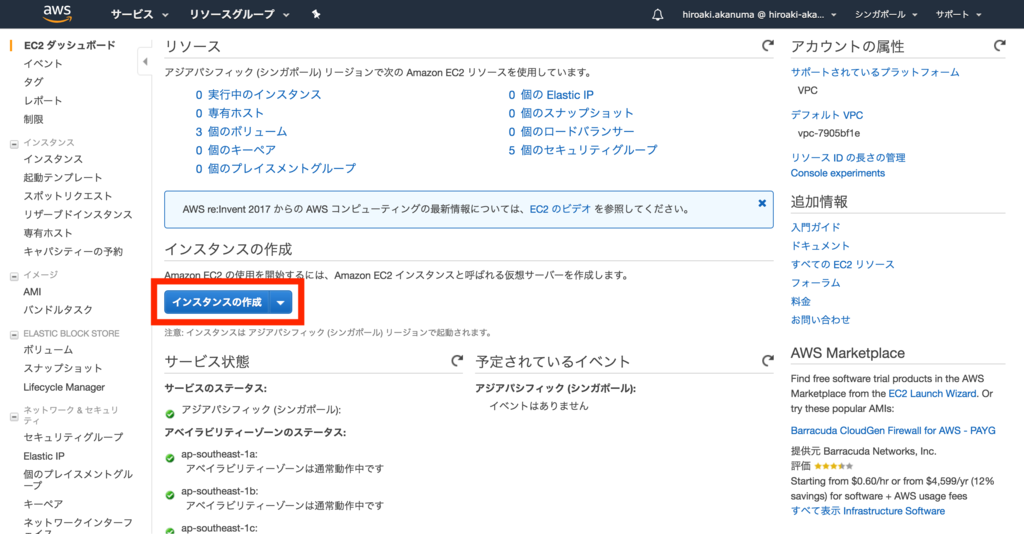
Task: Click the 5 個のセキュリティグループ link
Action: point(583,149)
